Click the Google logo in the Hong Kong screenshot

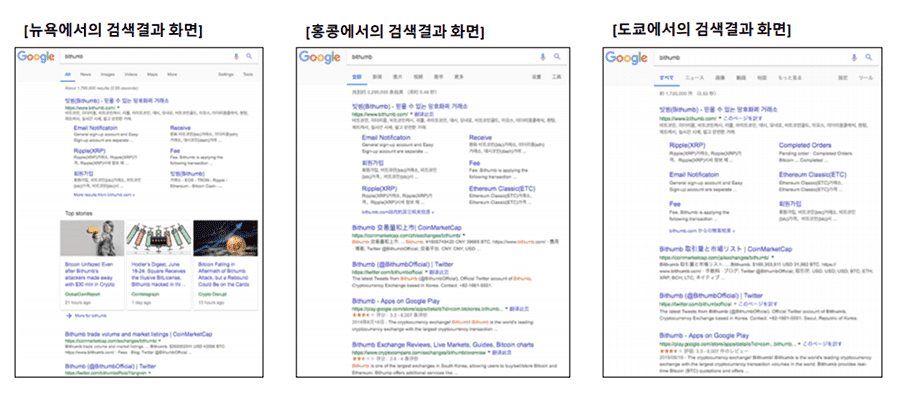[320, 57]
